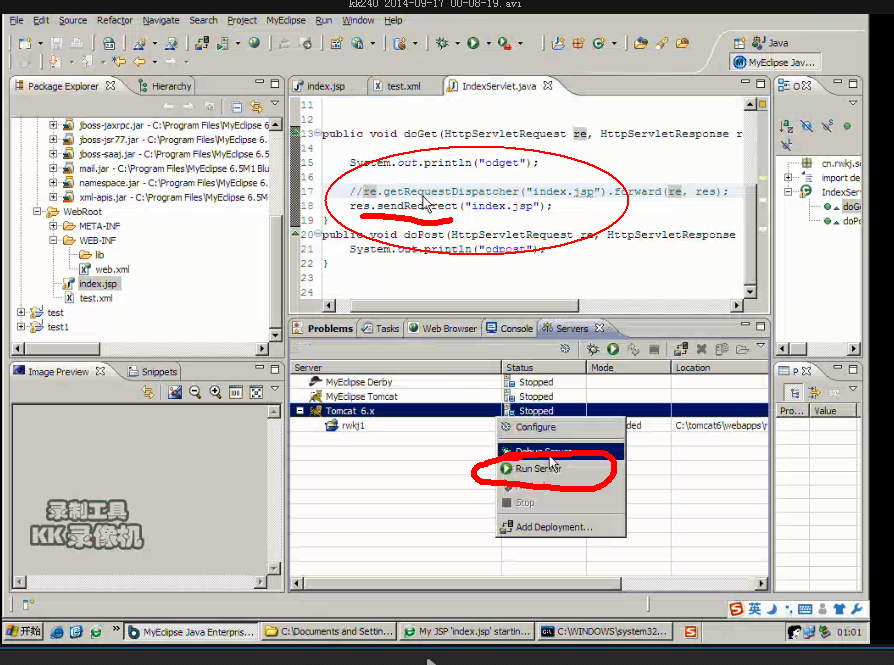Switch to Snippets tab
Image resolution: width=894 pixels, height=665 pixels.
pyautogui.click(x=153, y=372)
